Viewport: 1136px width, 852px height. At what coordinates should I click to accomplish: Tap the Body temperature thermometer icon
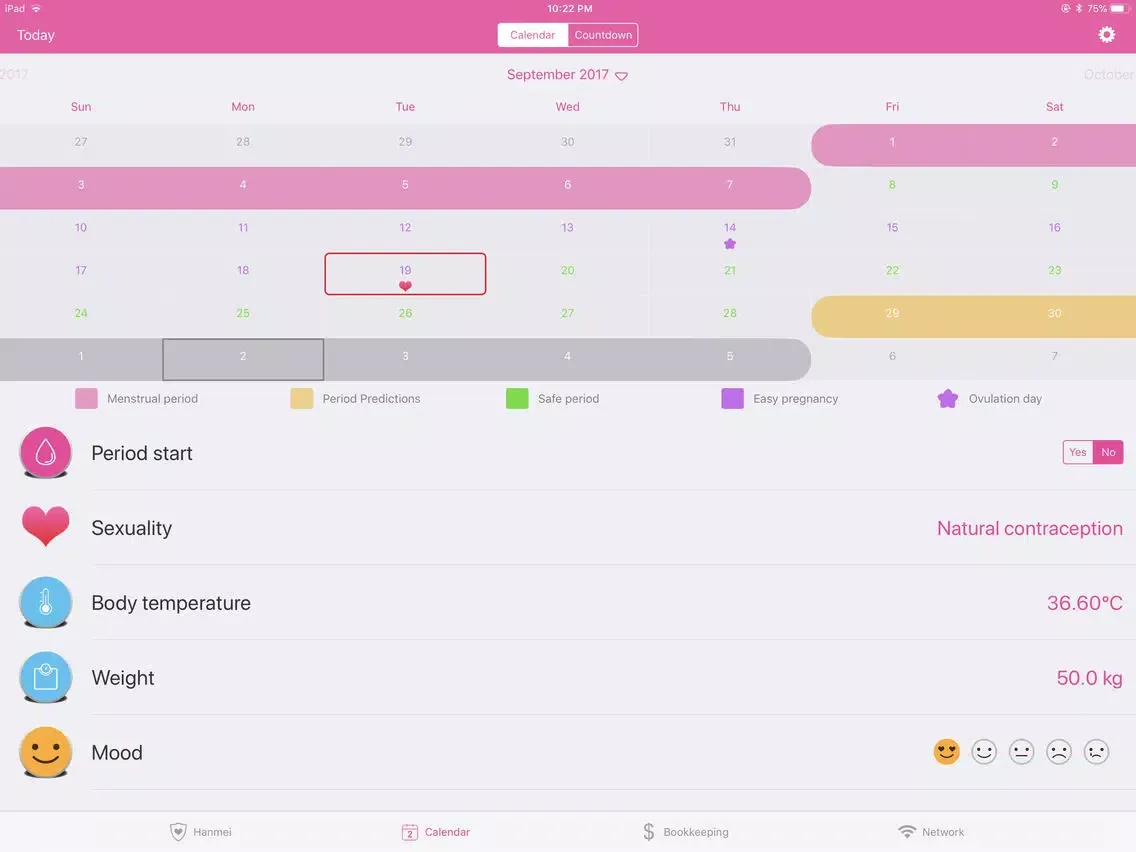pos(46,602)
